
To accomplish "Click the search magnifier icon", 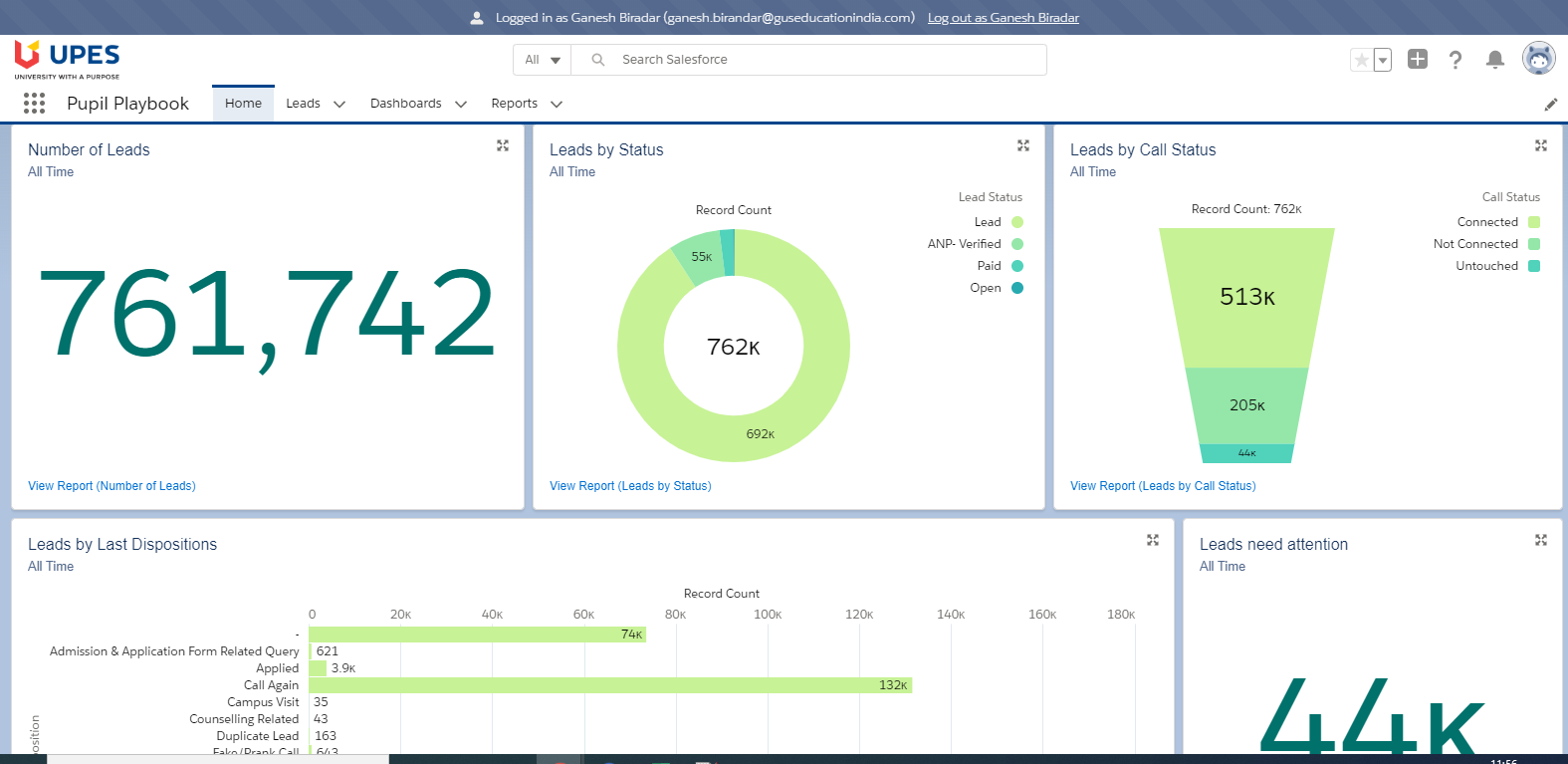I will point(598,60).
